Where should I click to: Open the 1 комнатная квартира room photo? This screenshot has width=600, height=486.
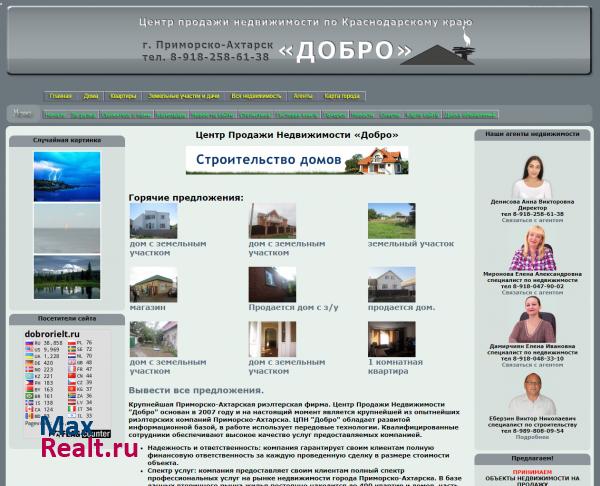pos(392,339)
